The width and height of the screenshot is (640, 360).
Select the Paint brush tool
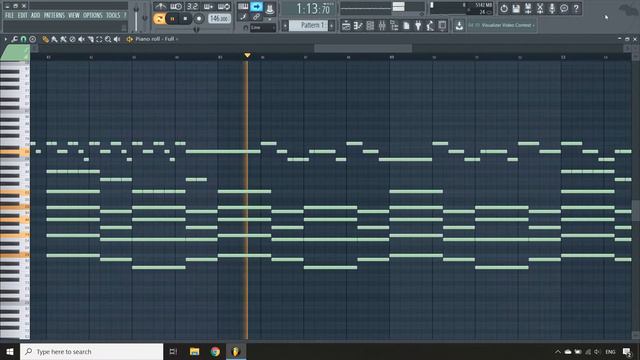(54, 39)
